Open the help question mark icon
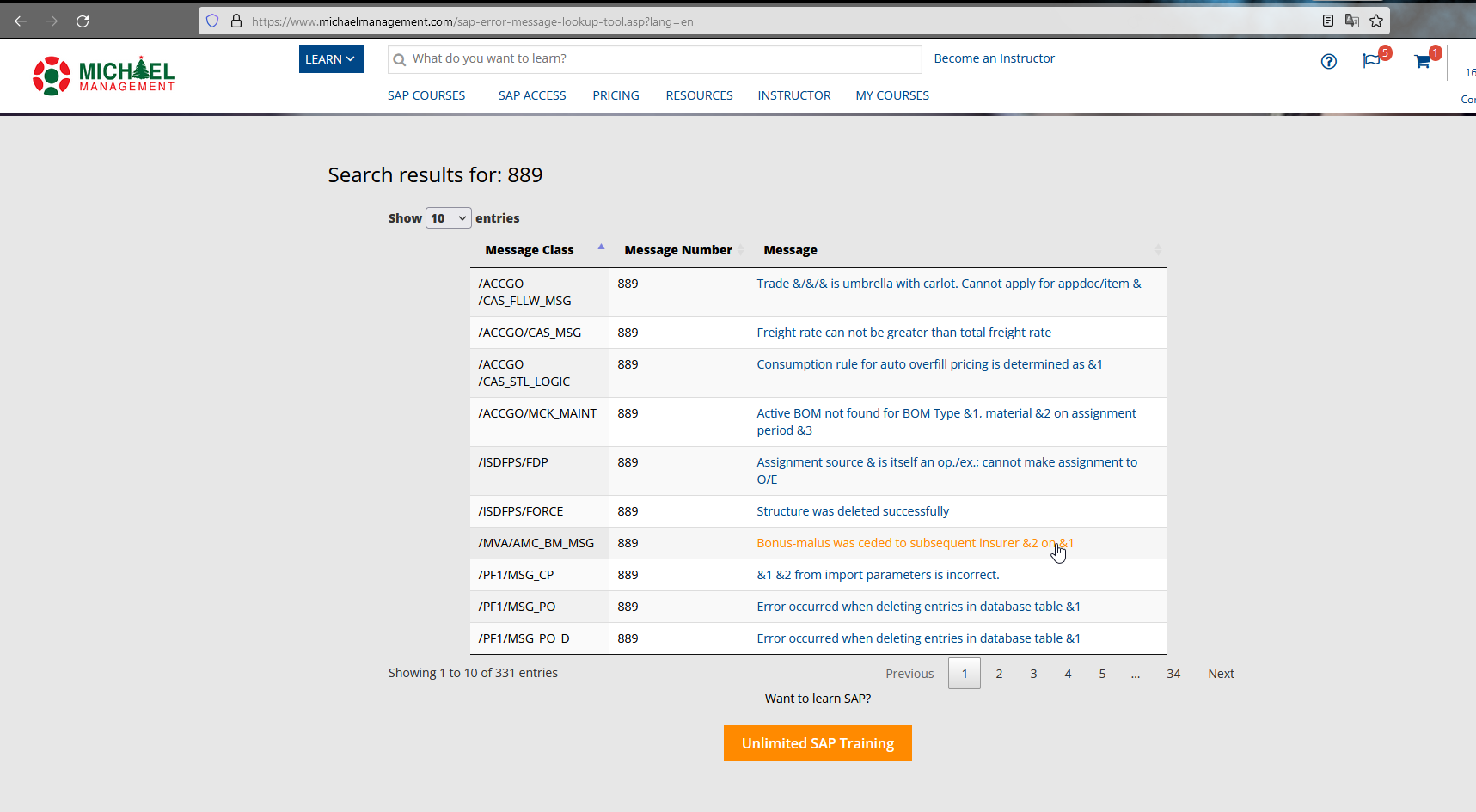The width and height of the screenshot is (1476, 812). point(1328,61)
